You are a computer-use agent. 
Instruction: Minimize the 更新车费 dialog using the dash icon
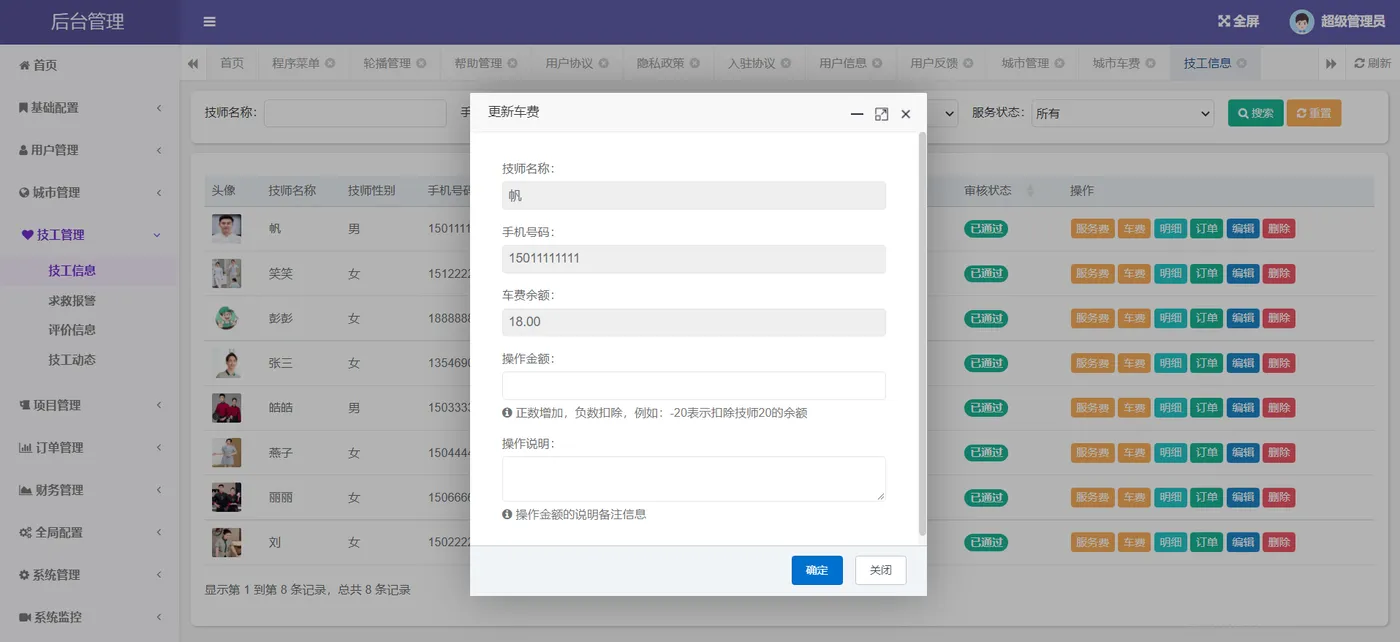click(857, 114)
